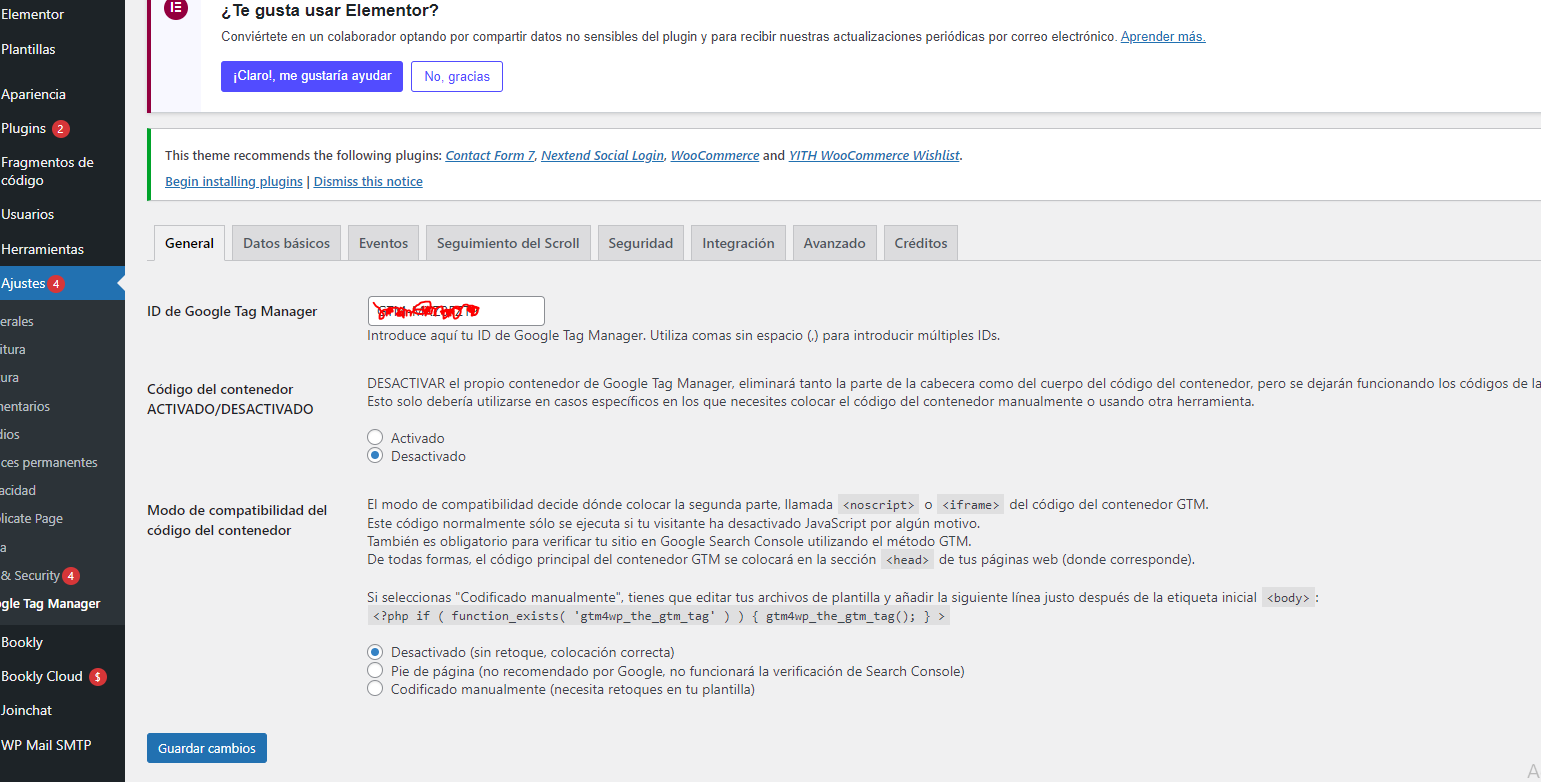Select the Desactivado container code radio
1541x782 pixels.
375,455
